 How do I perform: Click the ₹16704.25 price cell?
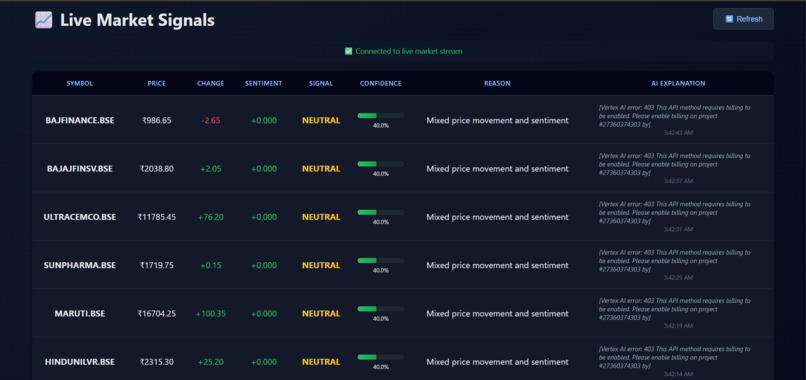pyautogui.click(x=157, y=314)
